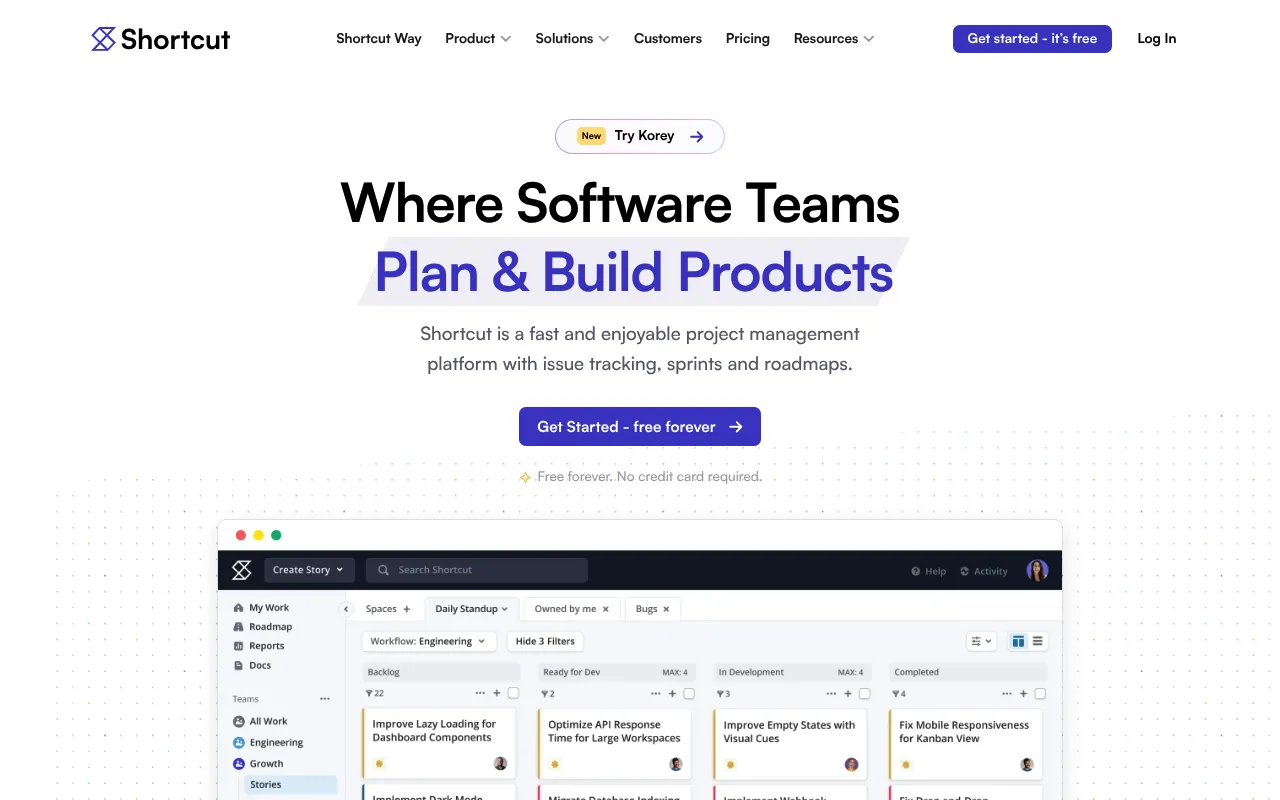Click the search magnifier icon in the app bar

(x=383, y=570)
